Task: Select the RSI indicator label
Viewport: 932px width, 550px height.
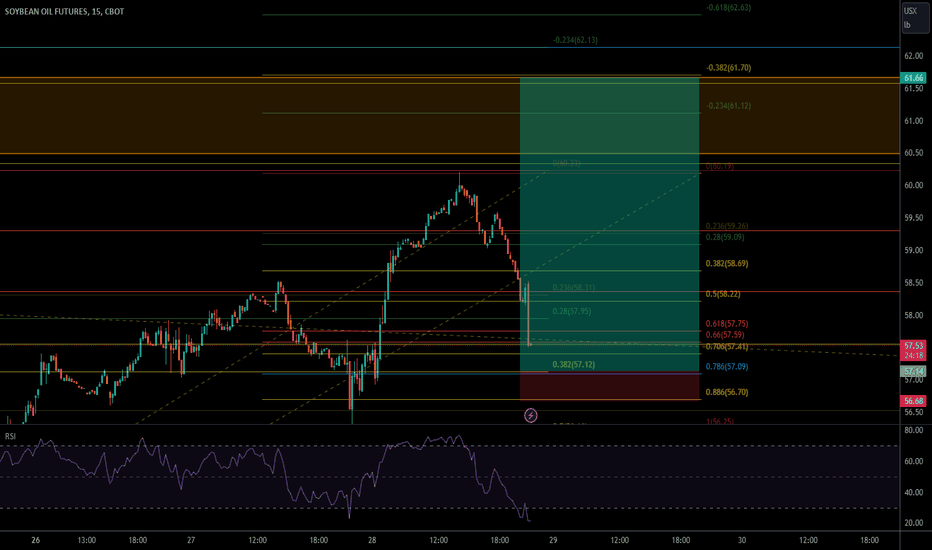Action: pyautogui.click(x=10, y=436)
